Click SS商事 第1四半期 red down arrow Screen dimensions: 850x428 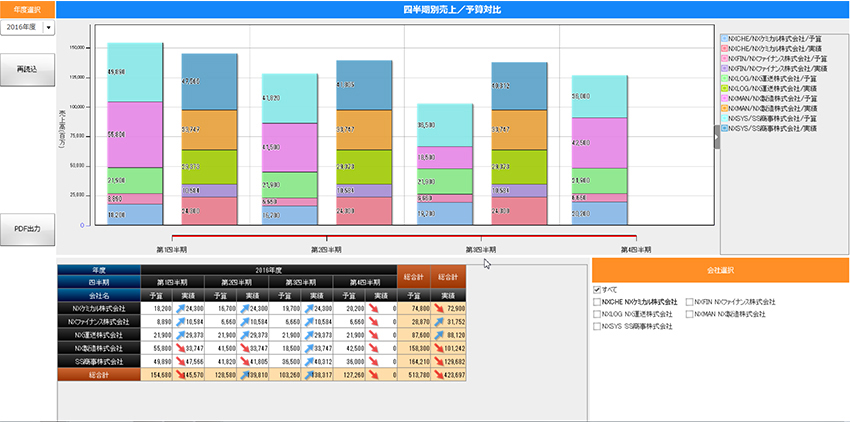(x=181, y=361)
